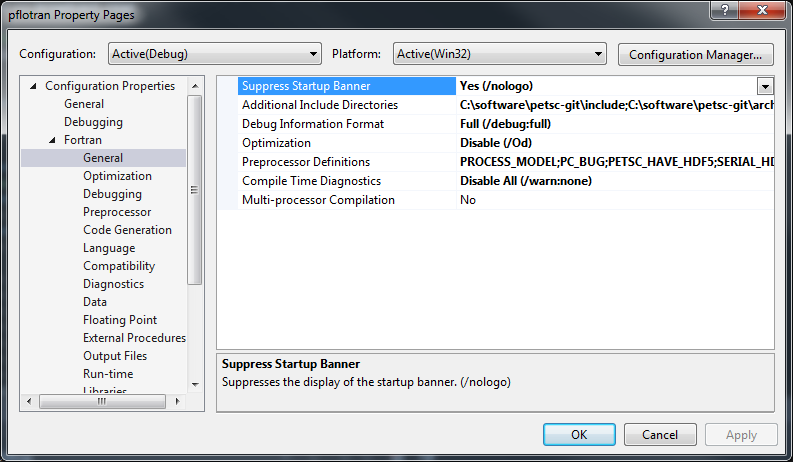The image size is (793, 462).
Task: Close the pflotran Property Pages dialog
Action: click(759, 10)
